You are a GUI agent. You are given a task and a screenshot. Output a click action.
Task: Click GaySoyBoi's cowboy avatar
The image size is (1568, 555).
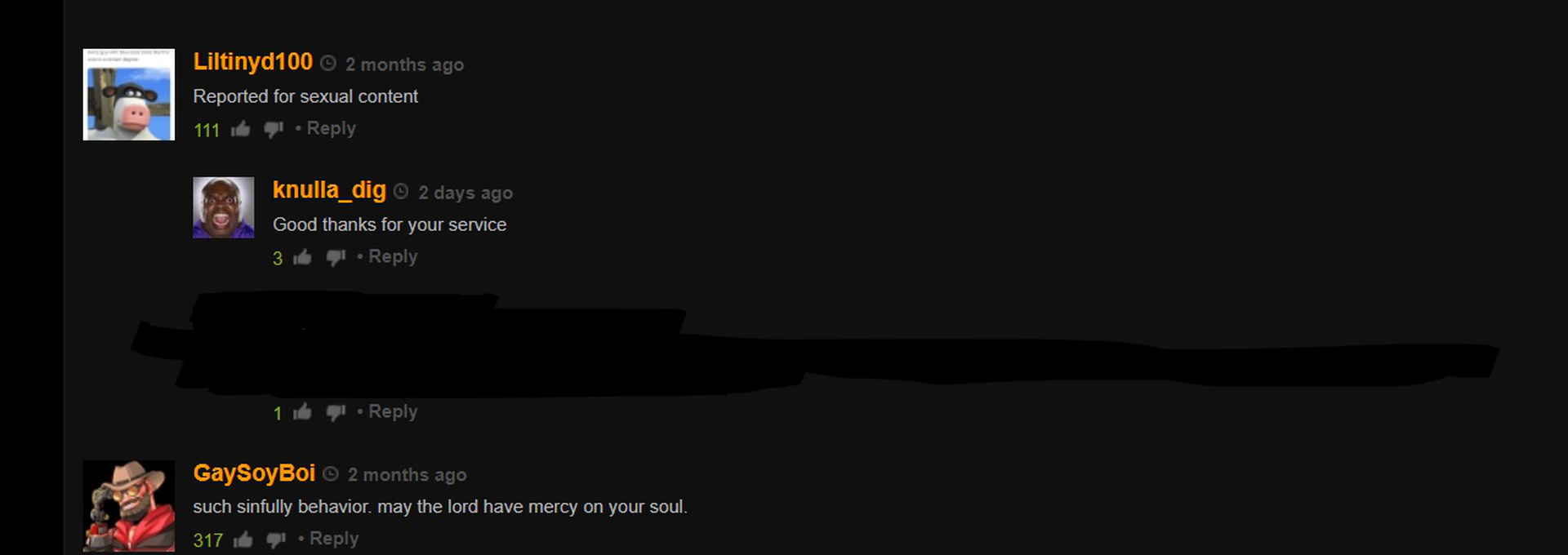[x=129, y=506]
